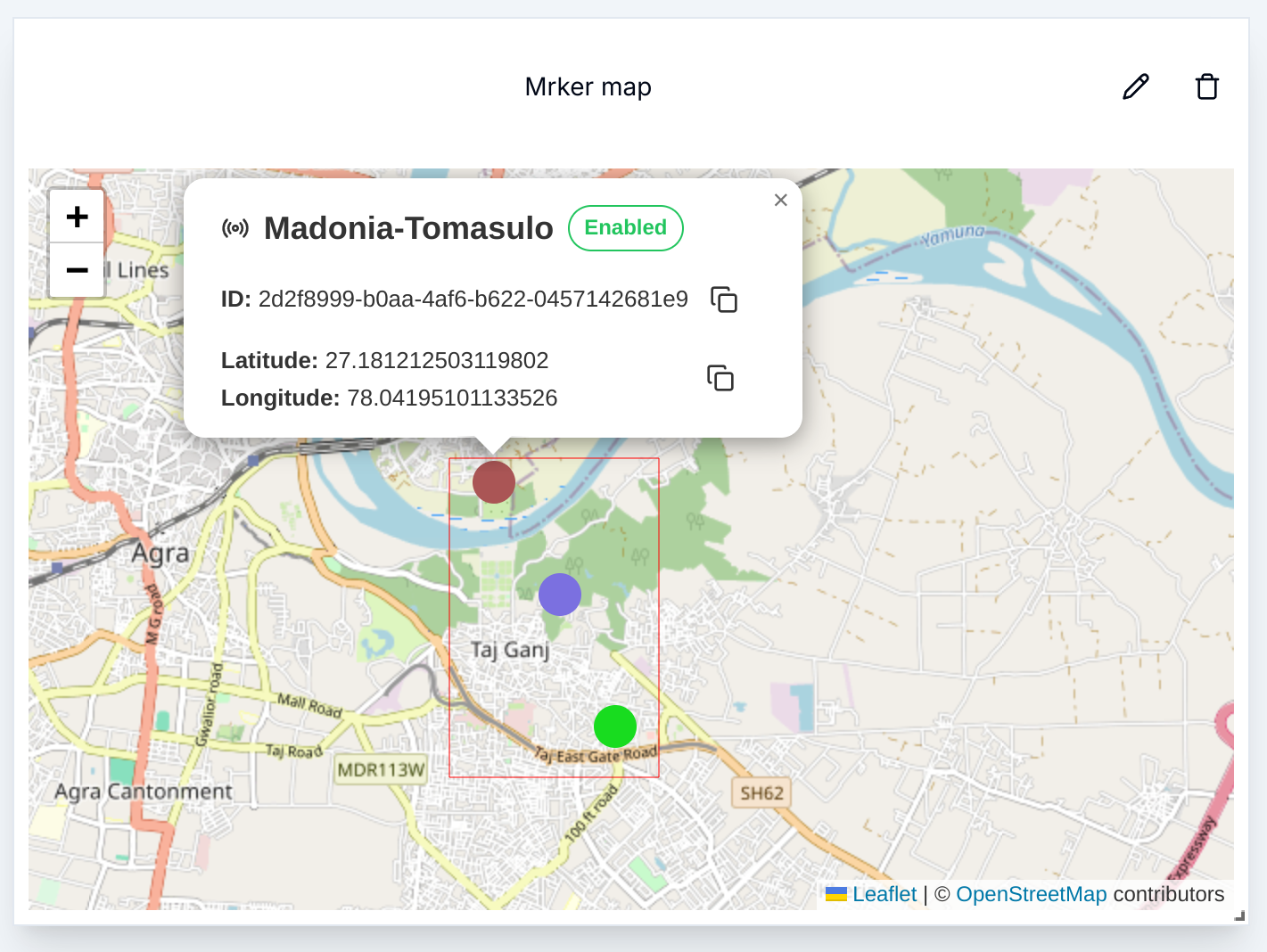Click the Taj East Gate Road label
Screen dimensions: 1267x952
click(596, 755)
